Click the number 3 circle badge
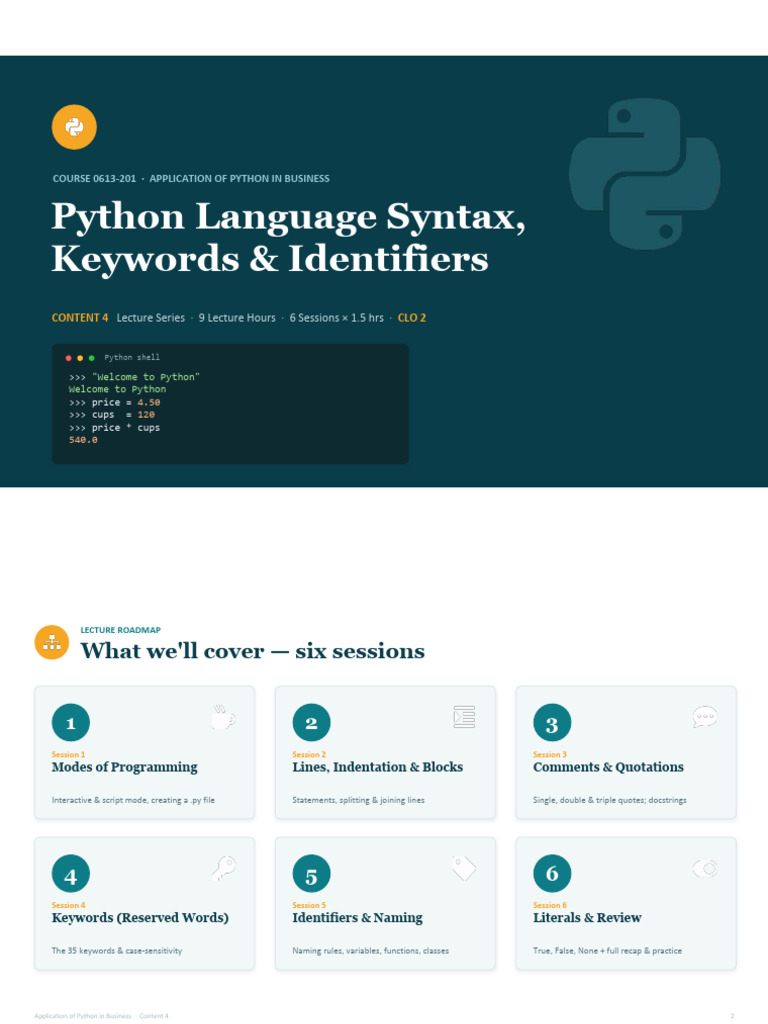768x1024 pixels. [552, 723]
